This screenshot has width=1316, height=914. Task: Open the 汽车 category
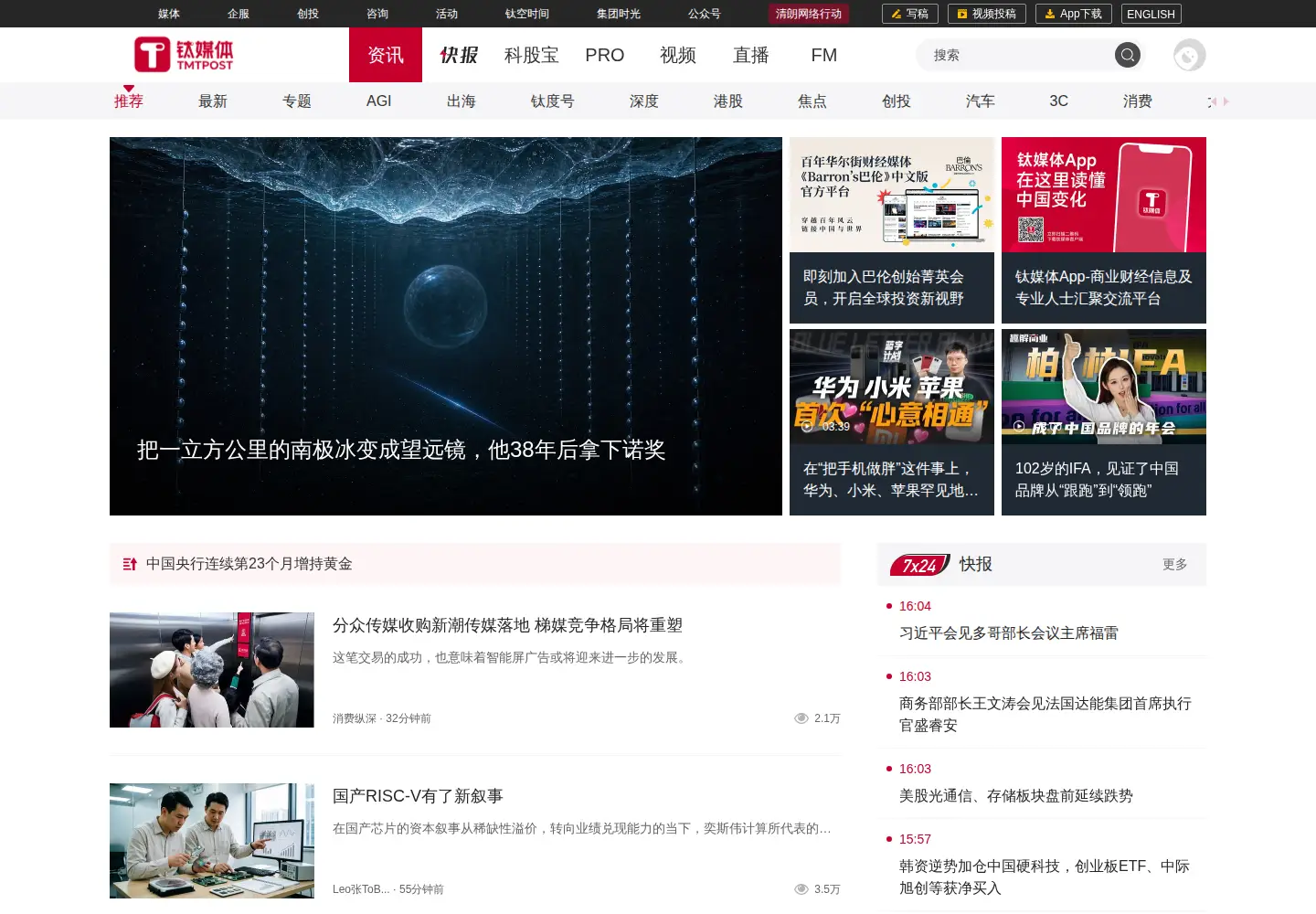(x=981, y=101)
